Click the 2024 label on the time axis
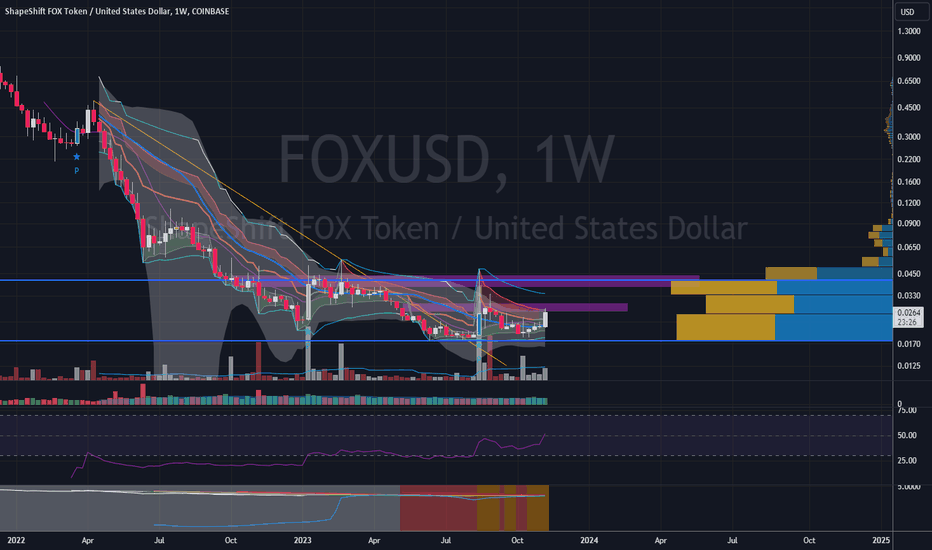The height and width of the screenshot is (550, 932). pyautogui.click(x=589, y=540)
